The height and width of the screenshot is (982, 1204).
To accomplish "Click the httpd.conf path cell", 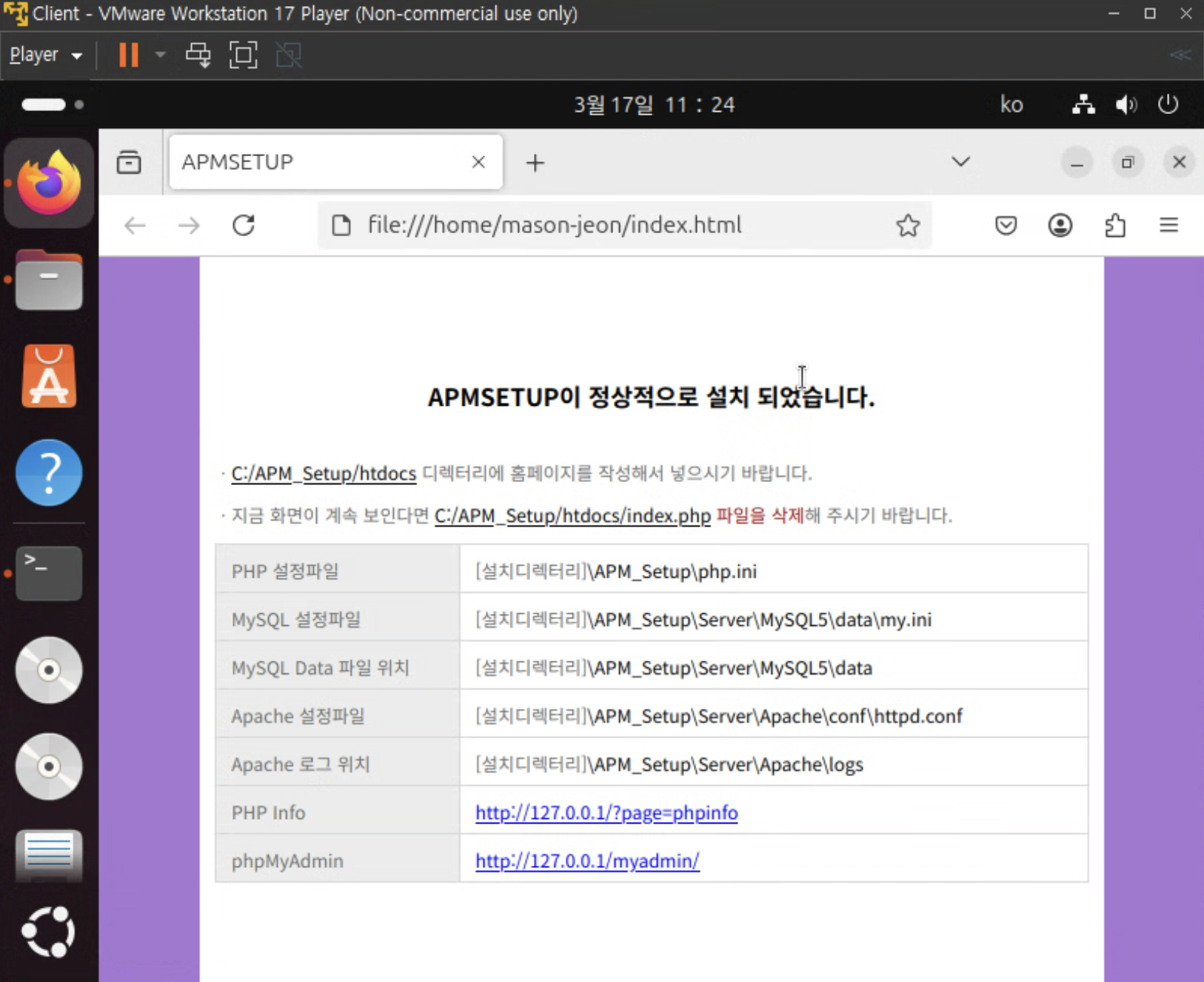I will (774, 713).
